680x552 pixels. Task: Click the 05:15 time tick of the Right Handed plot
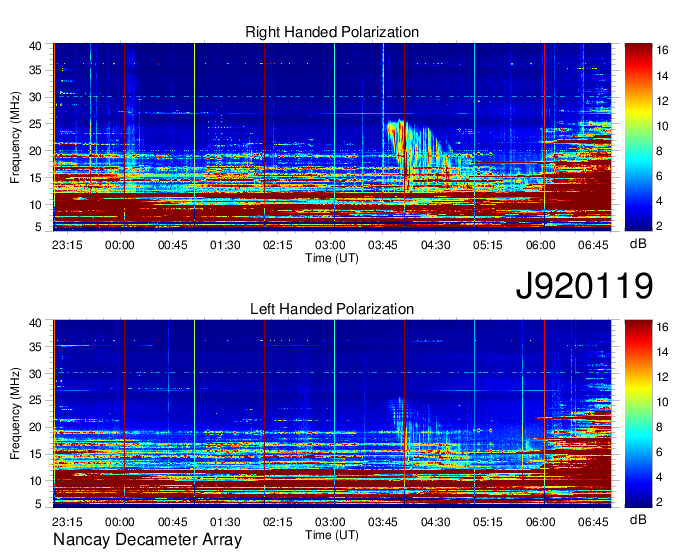488,245
